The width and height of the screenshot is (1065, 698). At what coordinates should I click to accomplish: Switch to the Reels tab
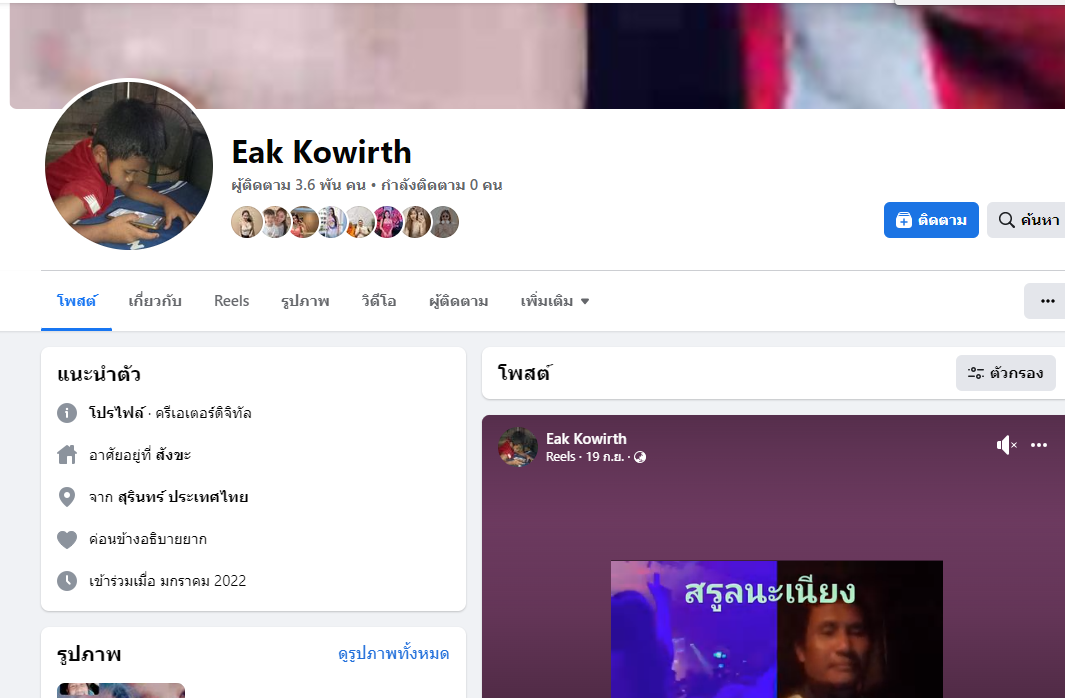(232, 301)
